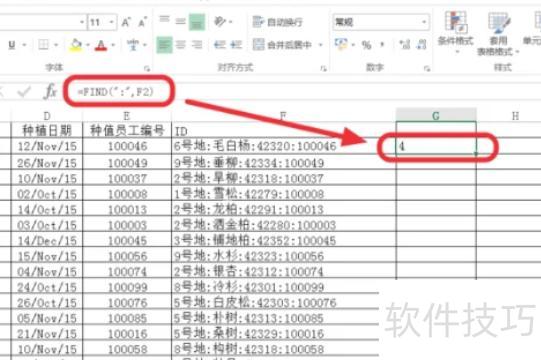The height and width of the screenshot is (360, 541).
Task: Select Middle Align icon
Action: point(180,21)
